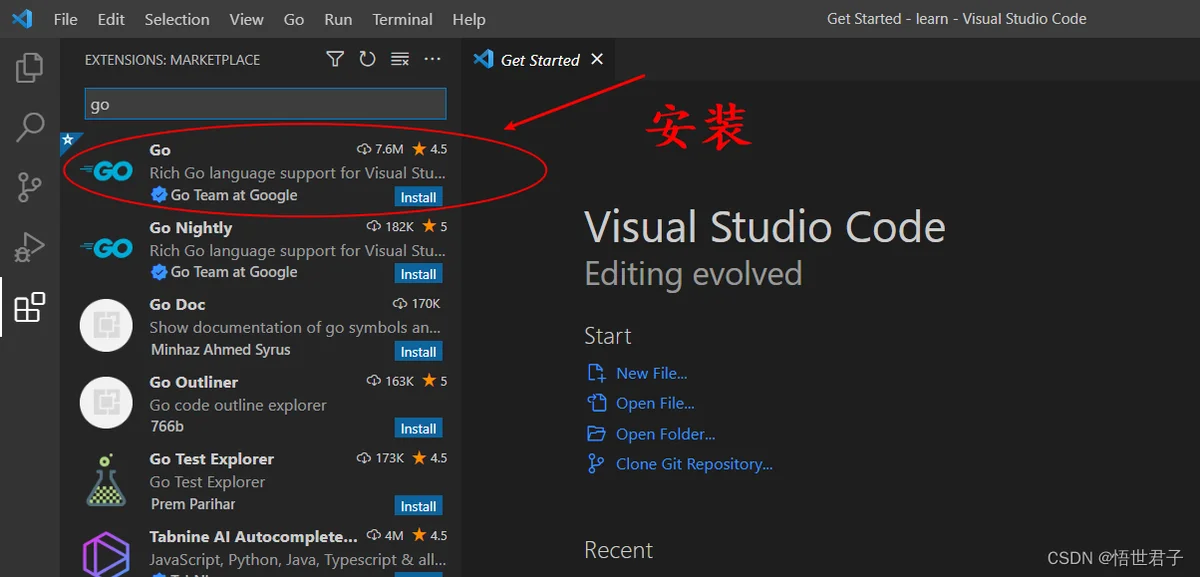Select the Go extension title
This screenshot has height=577, width=1200.
160,149
